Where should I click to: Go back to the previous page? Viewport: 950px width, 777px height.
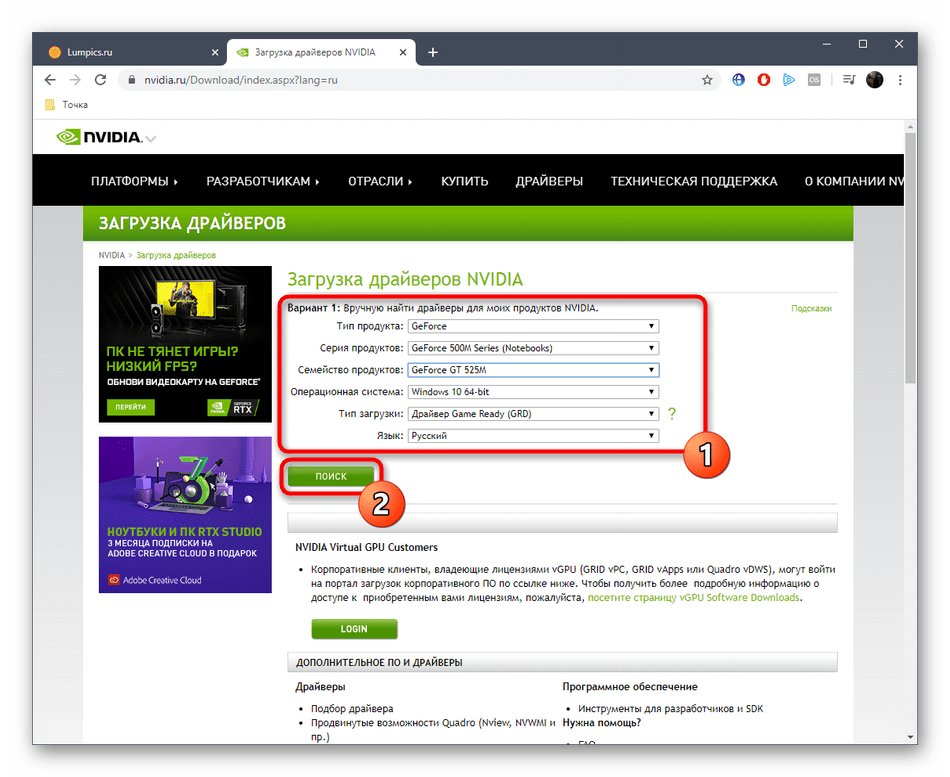pos(50,80)
